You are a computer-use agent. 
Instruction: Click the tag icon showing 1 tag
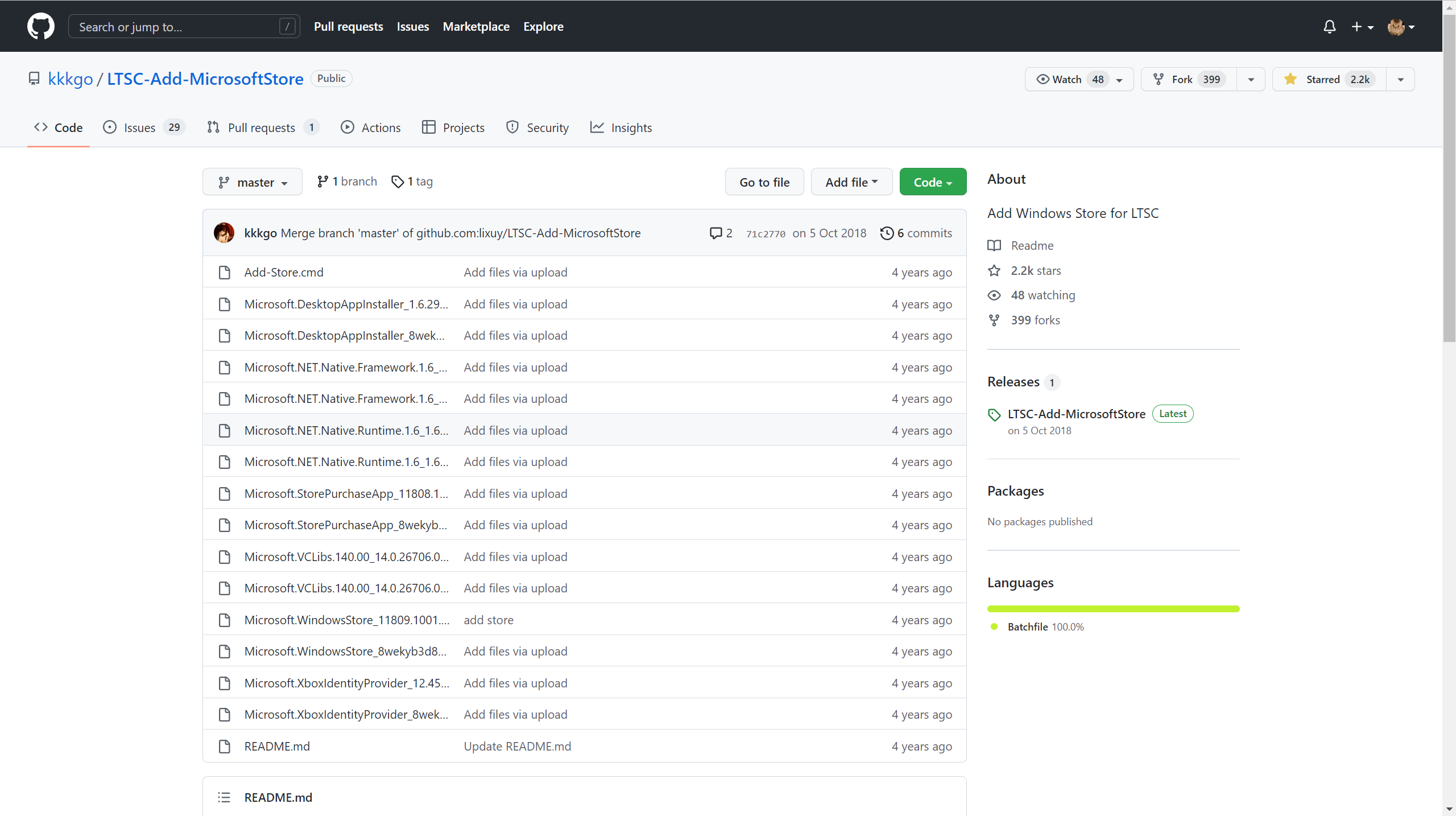(x=398, y=182)
